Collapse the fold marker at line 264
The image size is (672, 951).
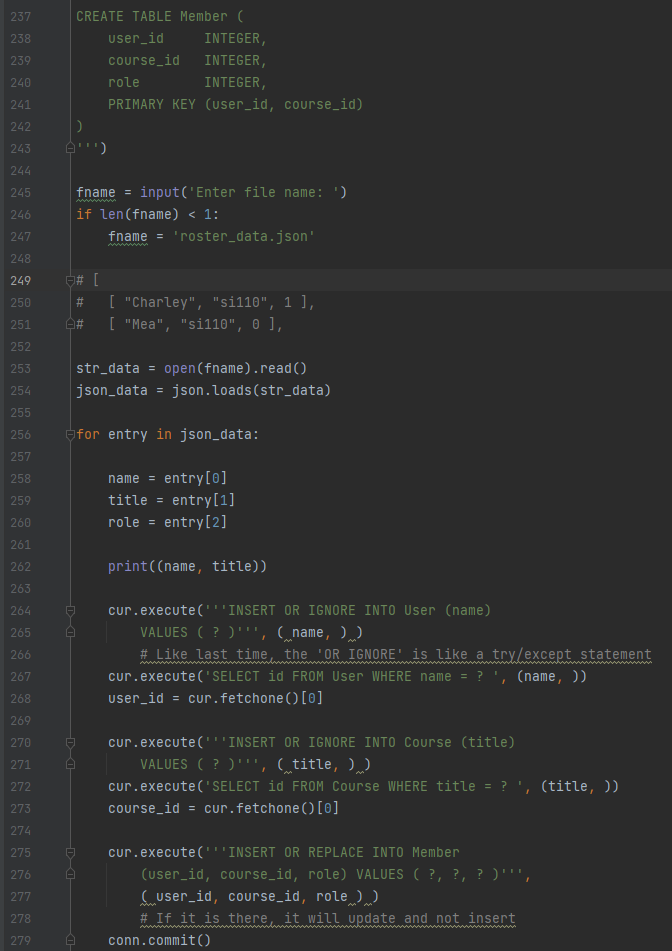coord(70,610)
